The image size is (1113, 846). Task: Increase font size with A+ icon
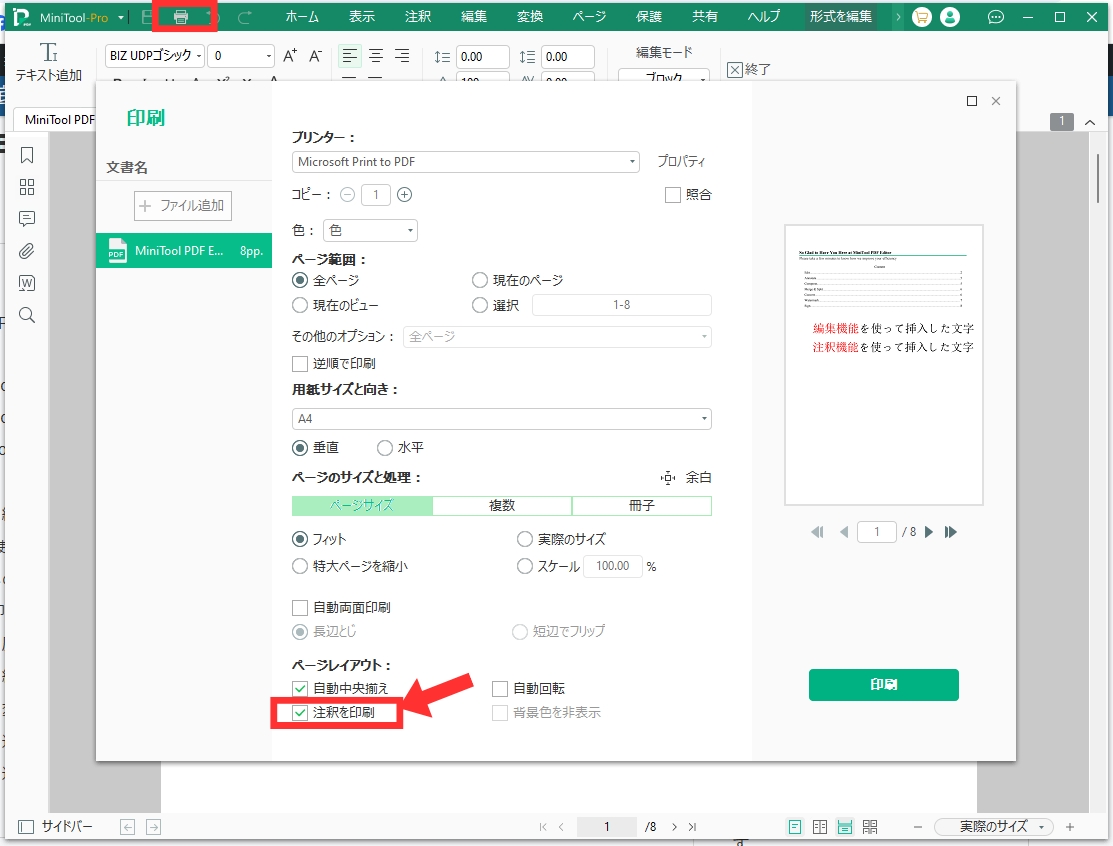[x=290, y=56]
